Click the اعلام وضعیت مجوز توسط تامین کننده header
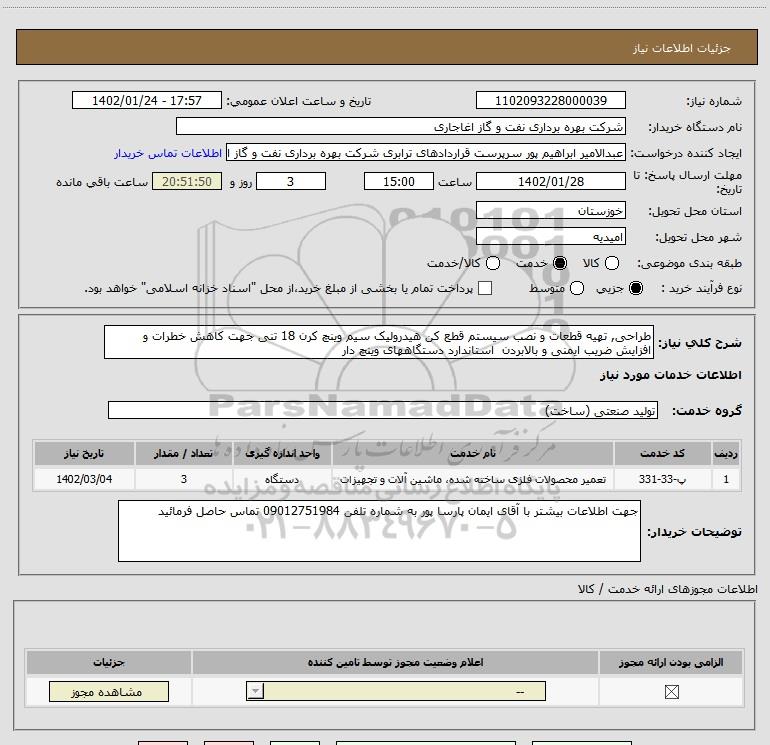The width and height of the screenshot is (770, 745). pyautogui.click(x=395, y=662)
